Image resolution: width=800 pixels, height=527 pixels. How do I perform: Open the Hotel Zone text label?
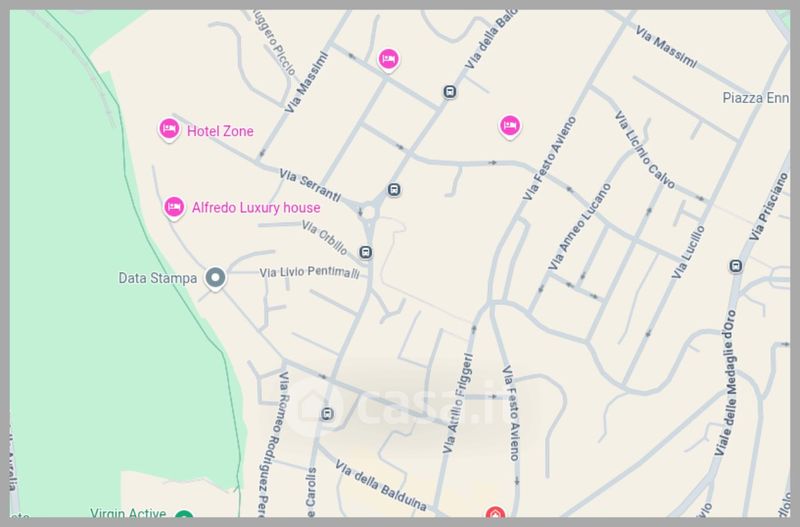click(x=220, y=131)
